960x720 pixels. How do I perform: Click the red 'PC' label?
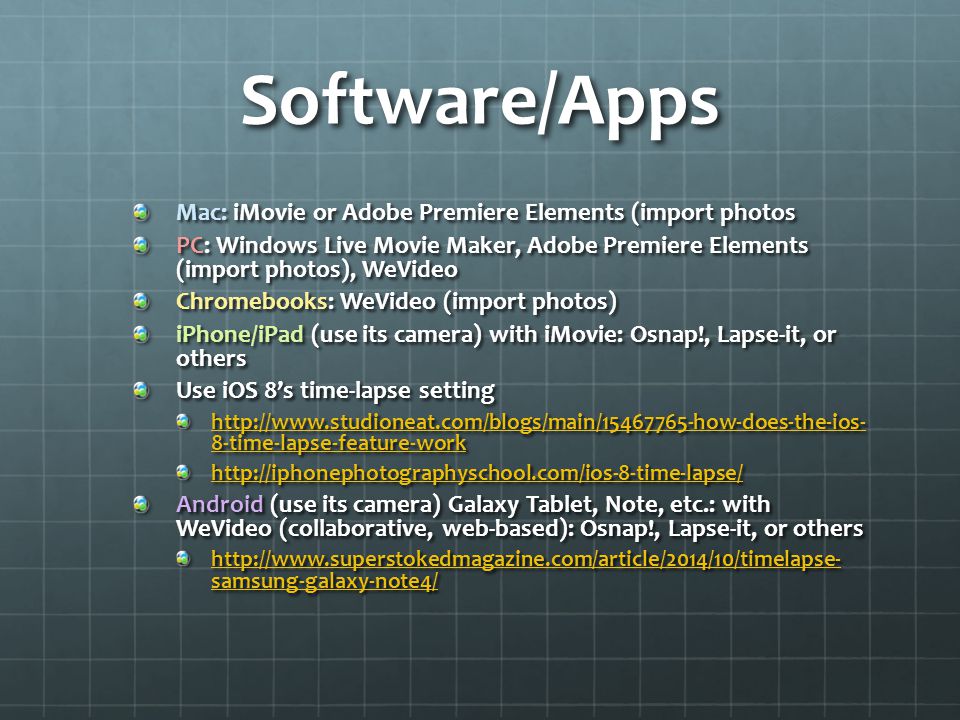(x=189, y=245)
